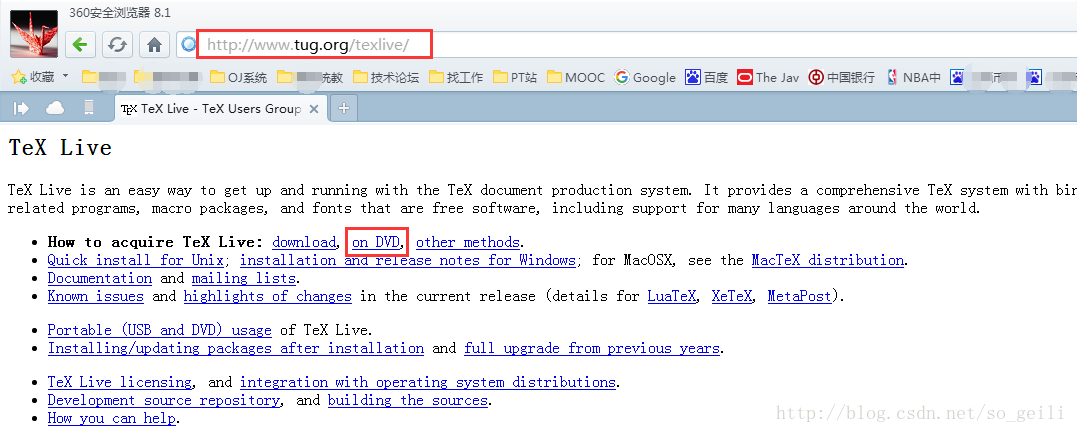Select the TeX Live - TeX Users Group tab

(220, 109)
